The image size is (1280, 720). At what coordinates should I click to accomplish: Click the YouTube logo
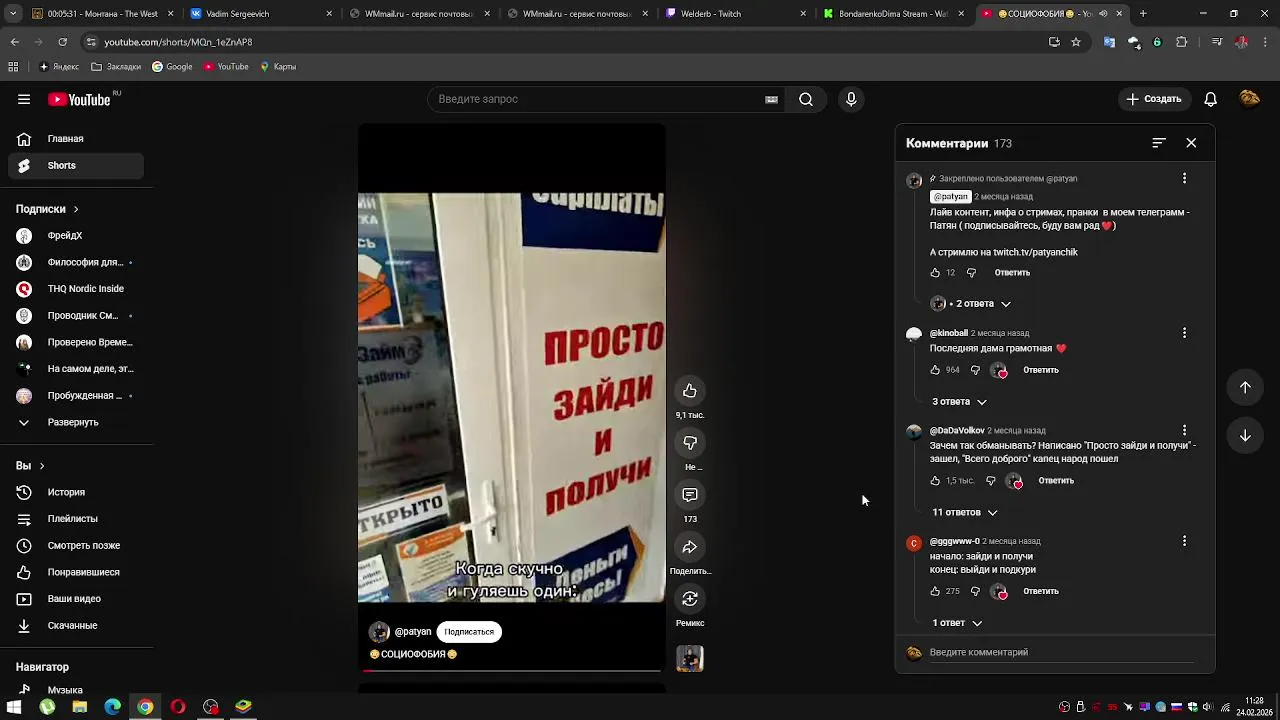tap(79, 99)
